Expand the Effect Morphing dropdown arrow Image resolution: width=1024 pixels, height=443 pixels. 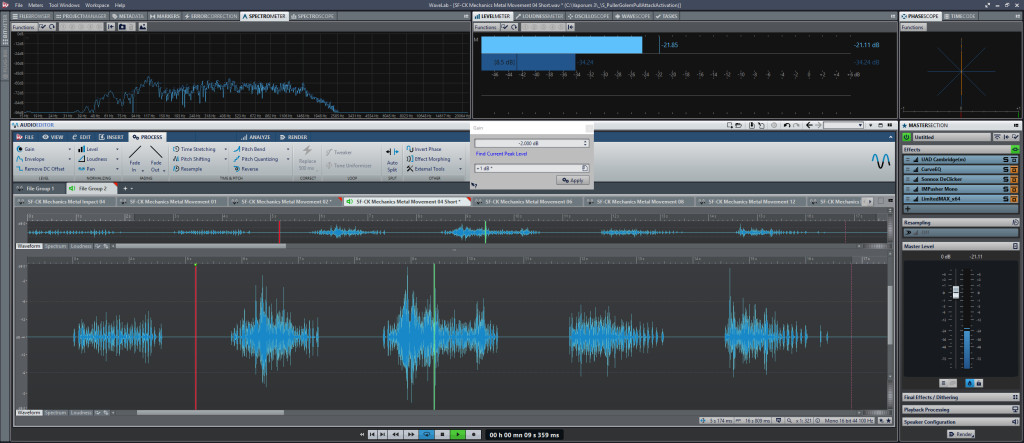tap(458, 159)
